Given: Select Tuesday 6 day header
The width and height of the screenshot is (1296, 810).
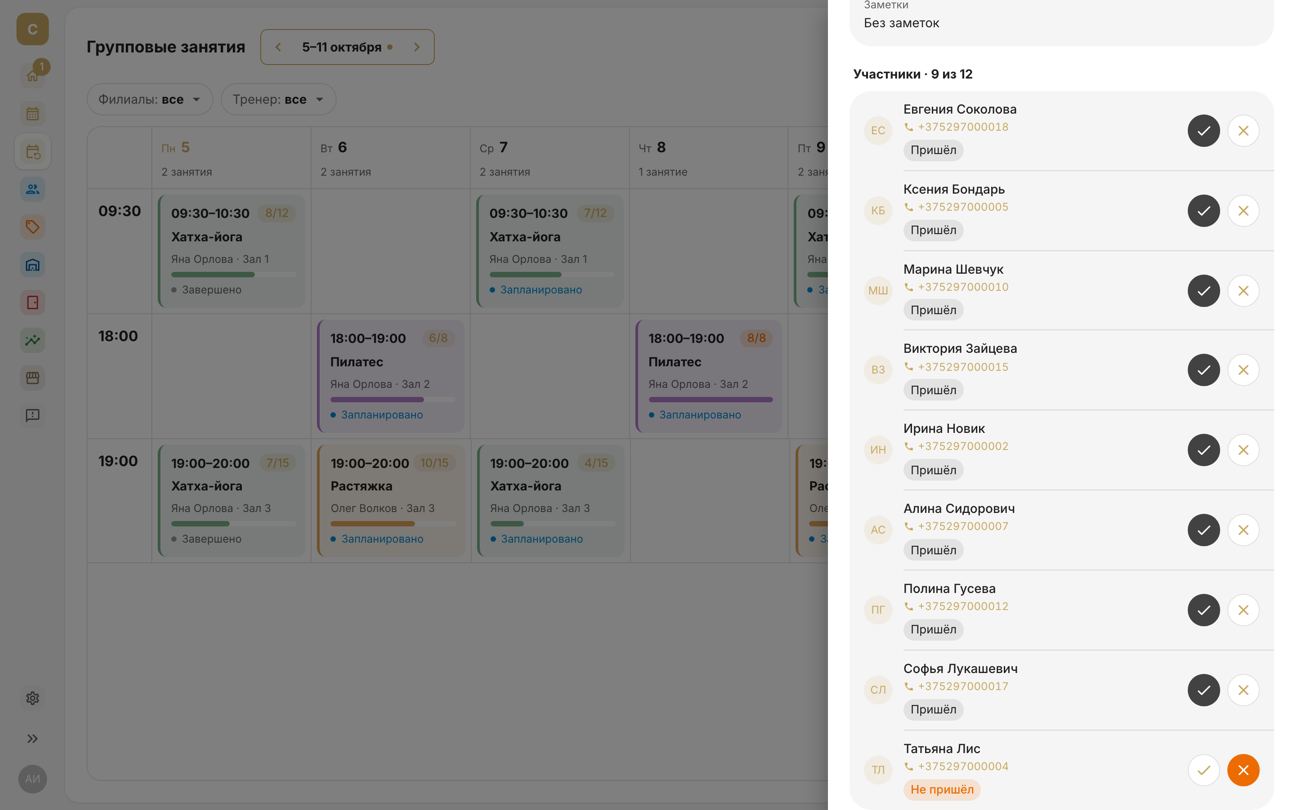Looking at the screenshot, I should pos(390,158).
